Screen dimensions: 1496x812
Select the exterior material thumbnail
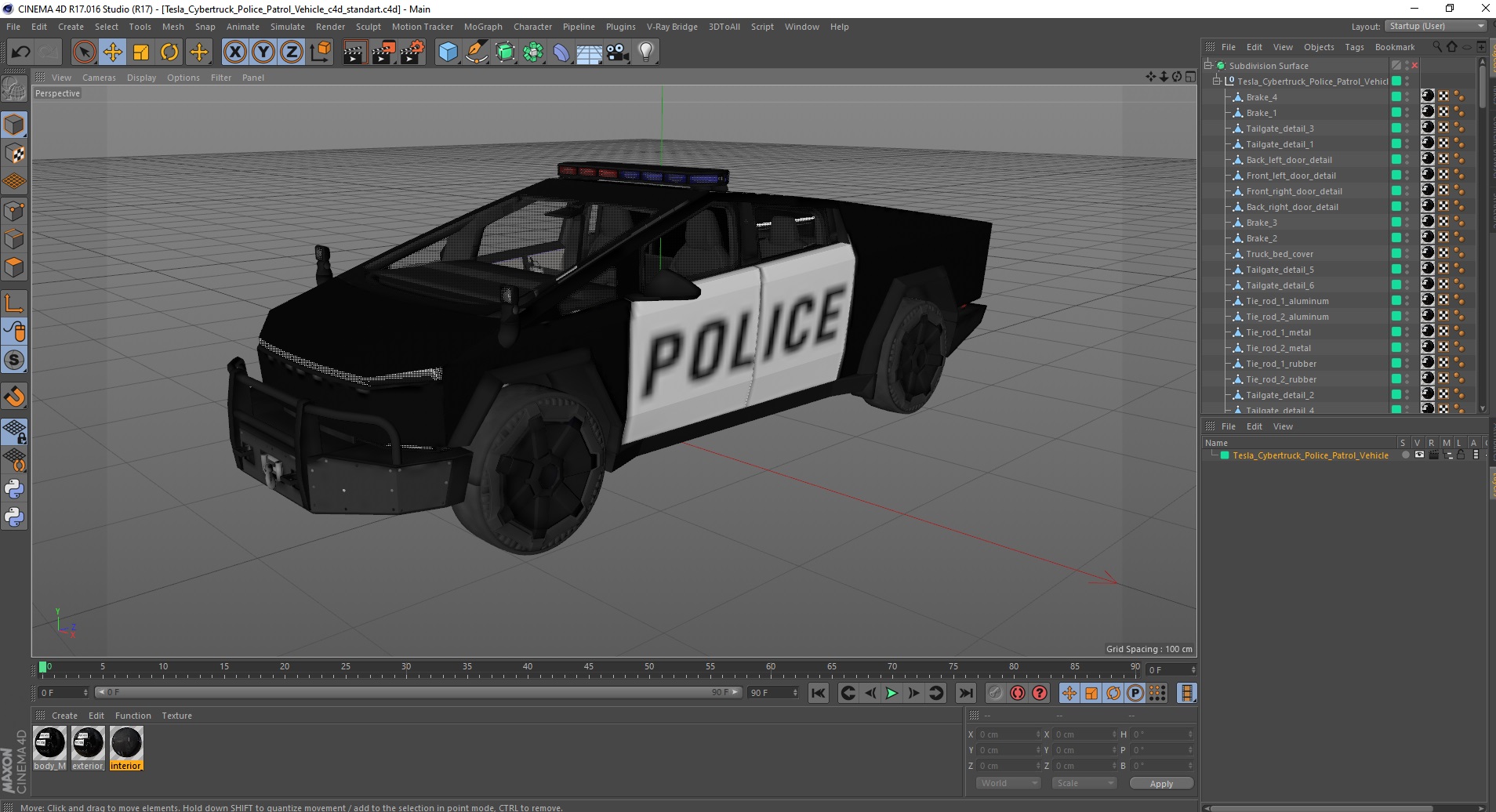pos(88,749)
